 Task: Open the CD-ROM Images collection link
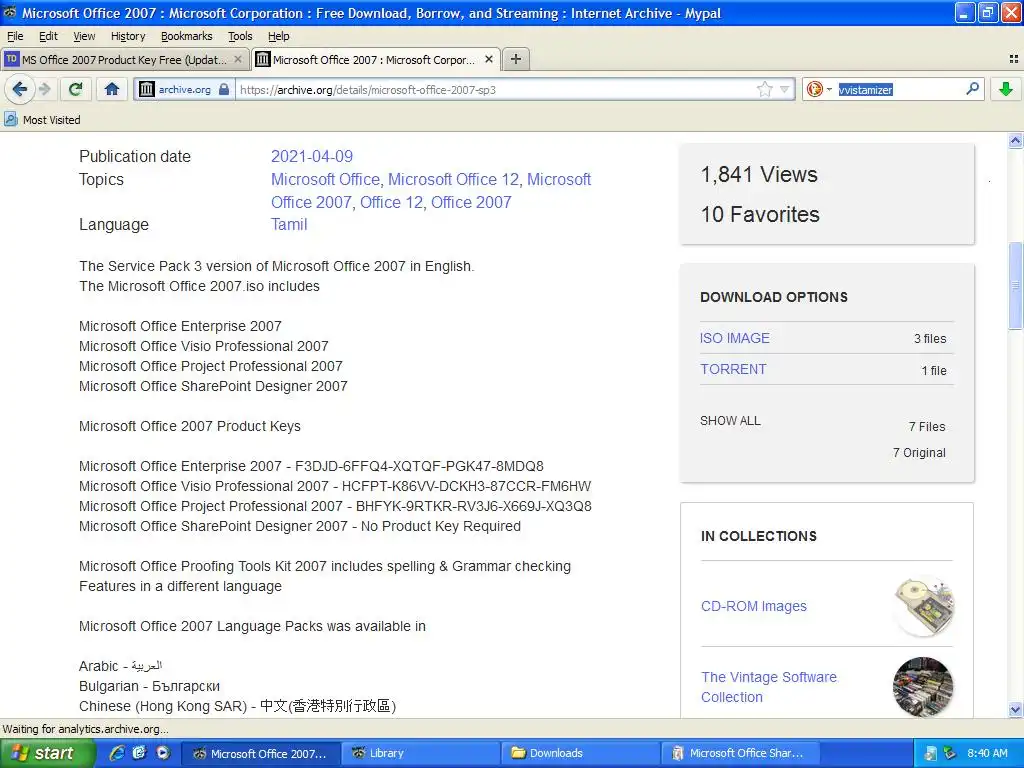click(x=754, y=607)
